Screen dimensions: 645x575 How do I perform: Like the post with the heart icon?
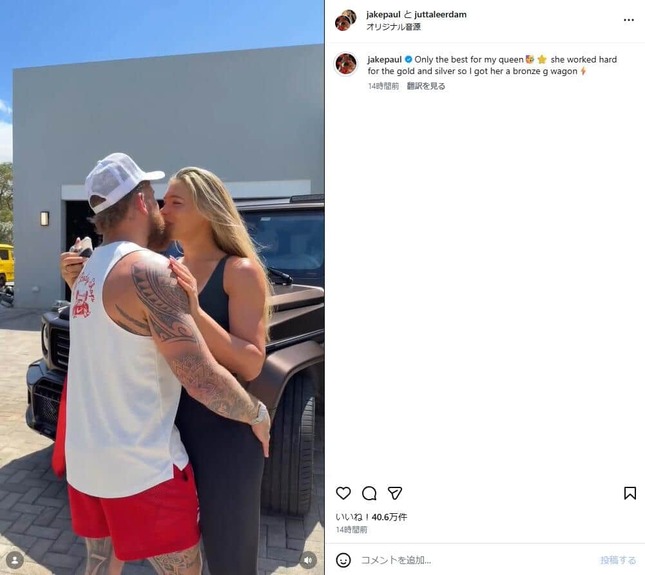pos(343,493)
